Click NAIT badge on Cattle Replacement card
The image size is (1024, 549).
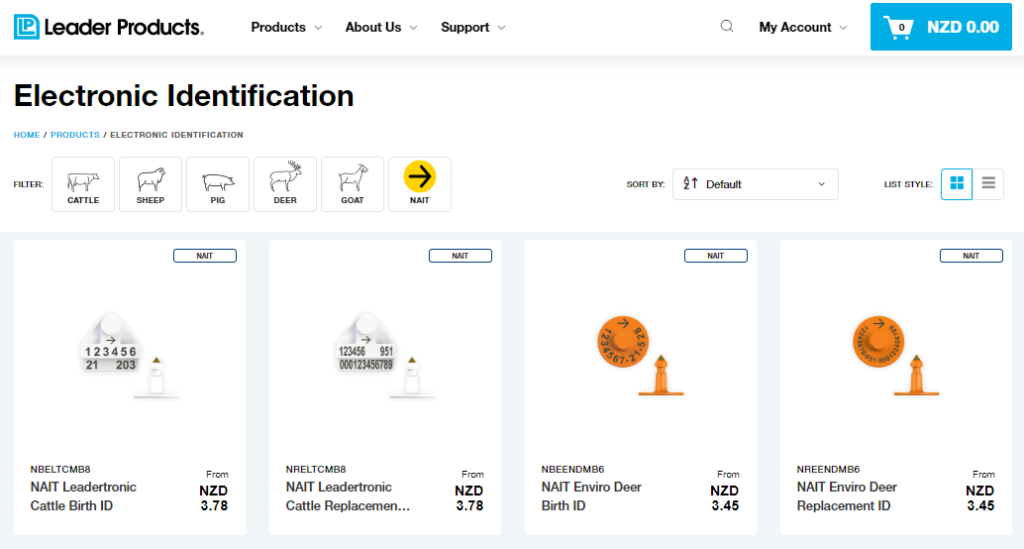[460, 256]
